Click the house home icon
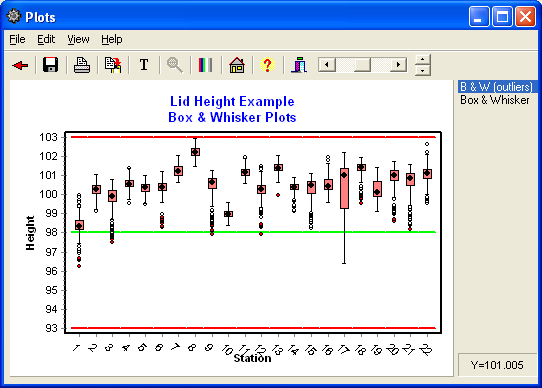 (x=237, y=65)
